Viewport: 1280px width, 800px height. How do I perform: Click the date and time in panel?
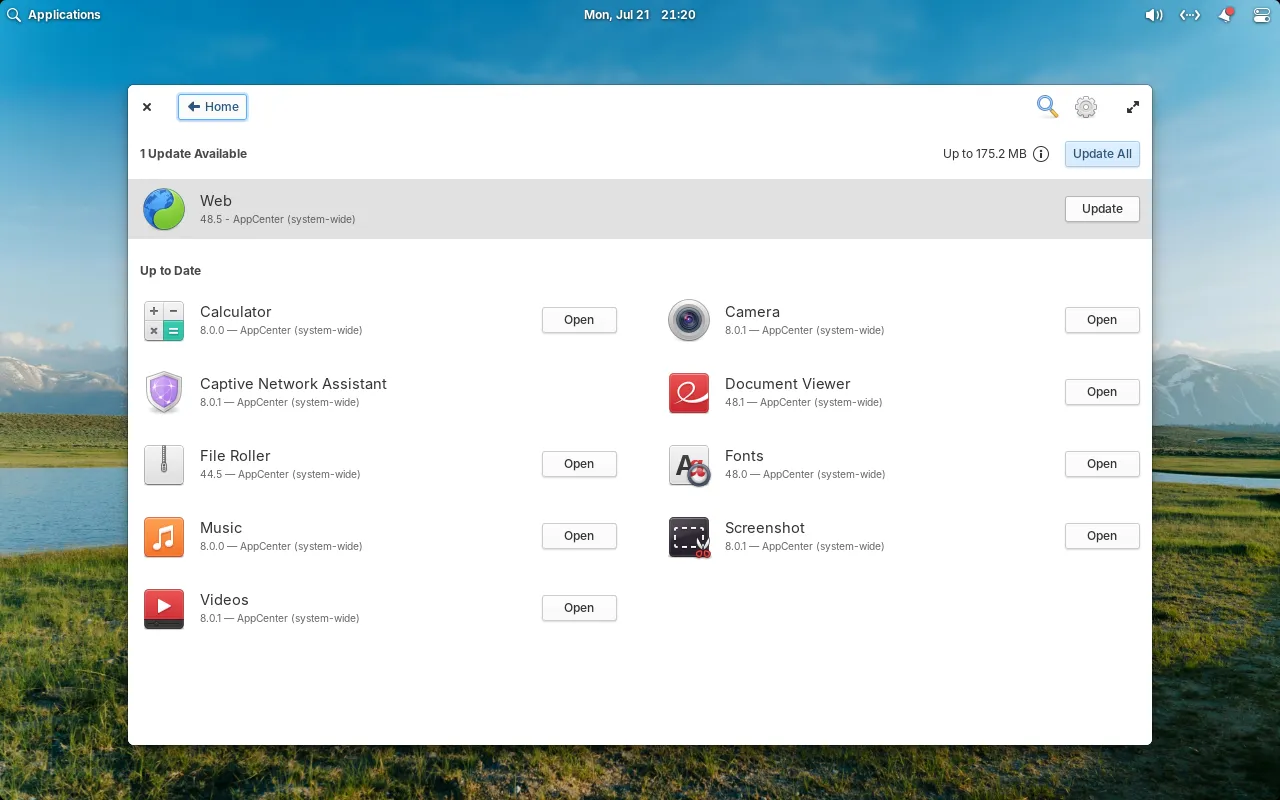coord(639,15)
